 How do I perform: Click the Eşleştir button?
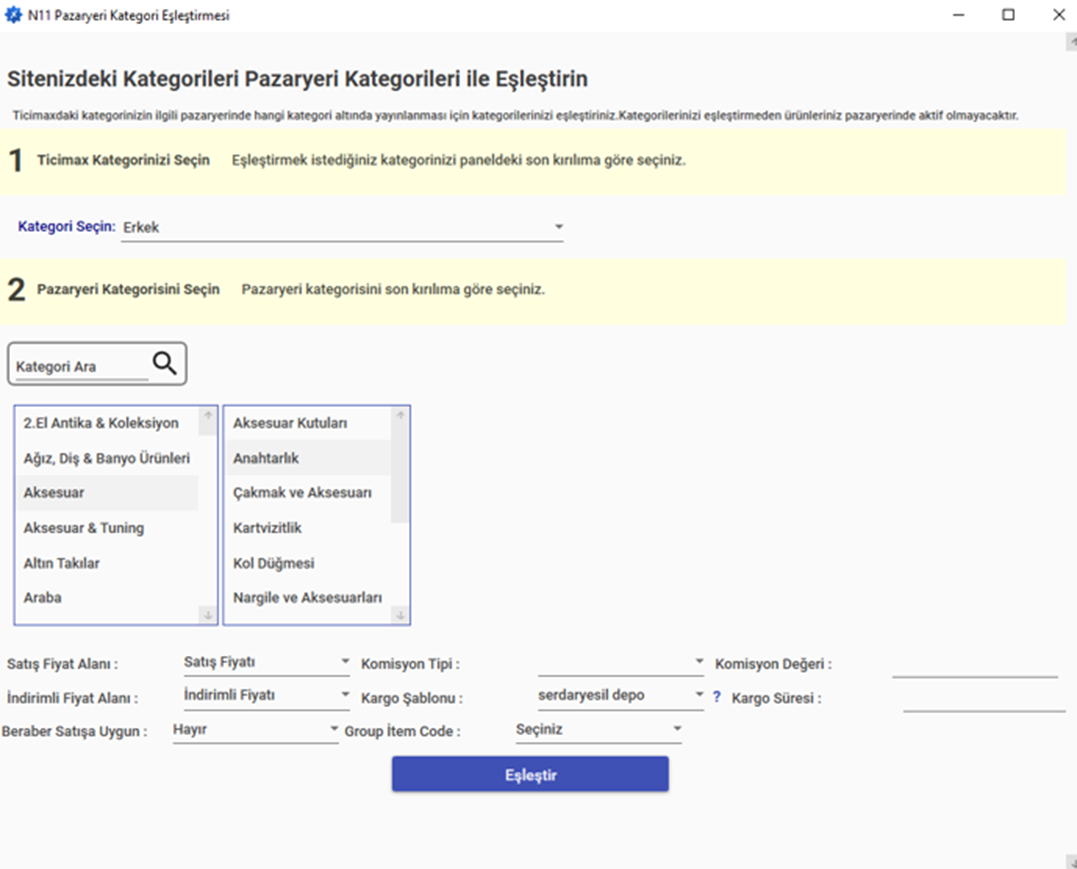(530, 774)
